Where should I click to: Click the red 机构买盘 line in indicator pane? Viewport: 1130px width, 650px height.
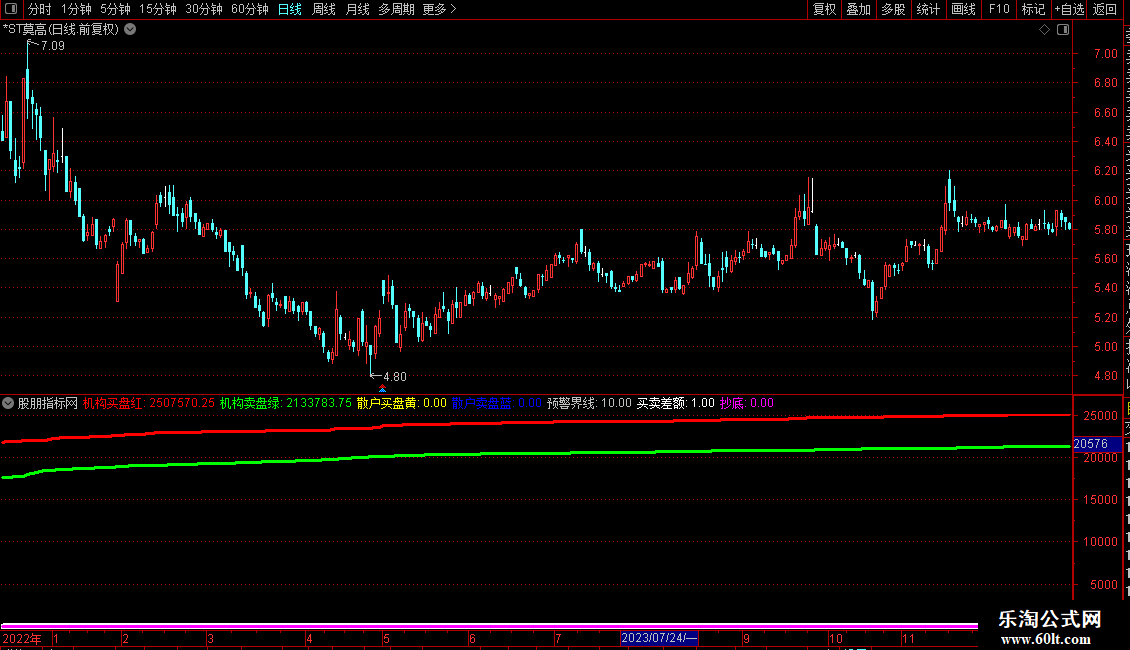(x=537, y=422)
